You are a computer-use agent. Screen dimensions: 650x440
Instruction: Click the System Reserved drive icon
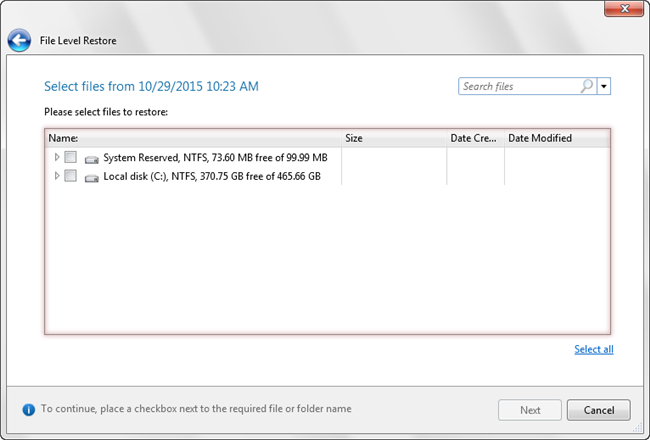[x=92, y=158]
